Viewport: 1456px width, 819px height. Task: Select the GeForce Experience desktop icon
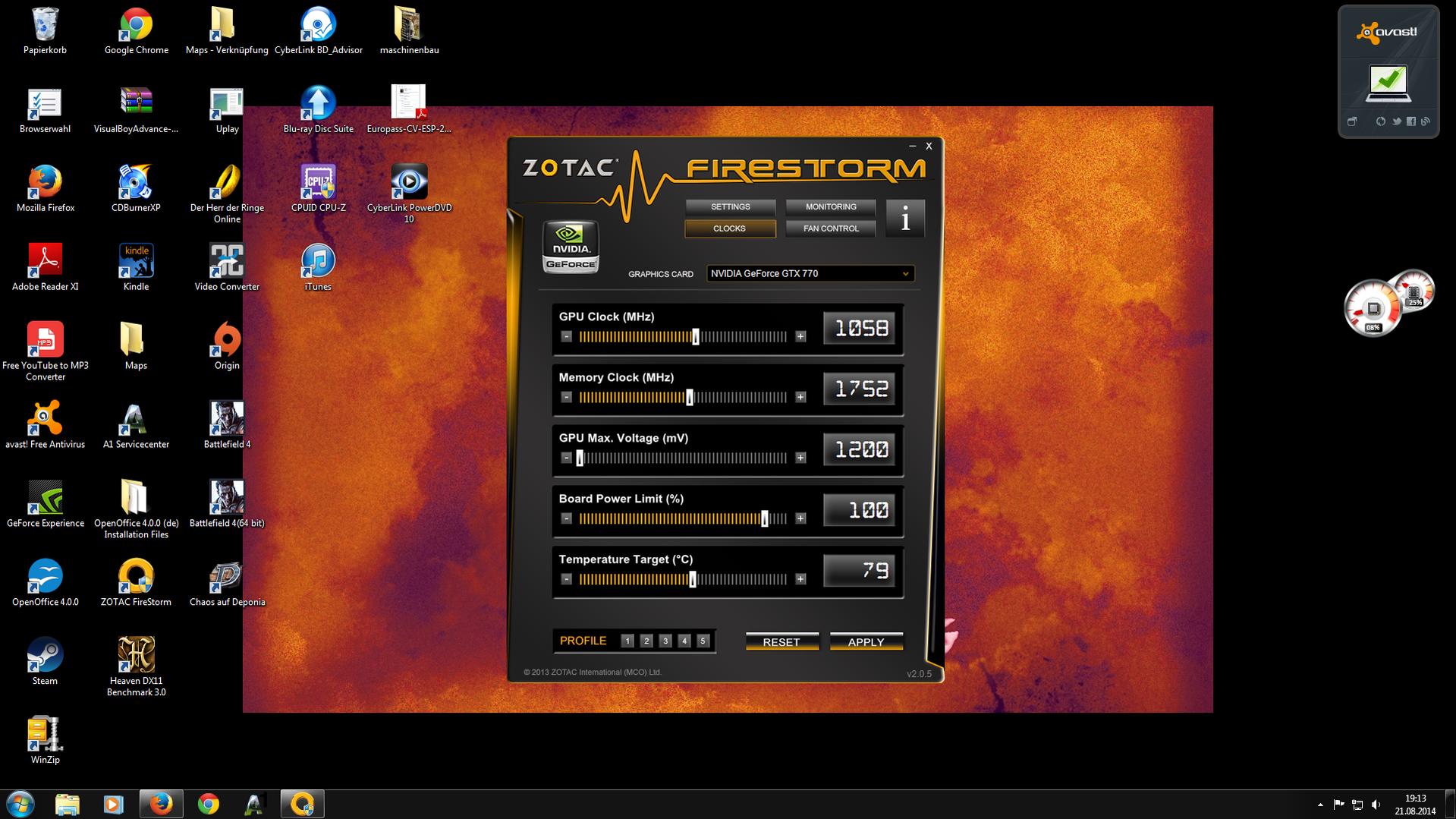tap(45, 505)
